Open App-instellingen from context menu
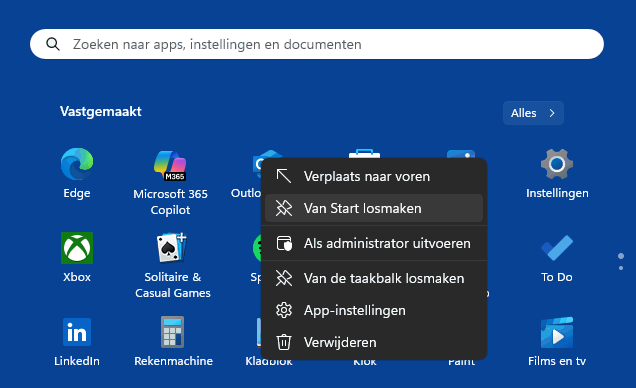The image size is (636, 388). click(374, 310)
